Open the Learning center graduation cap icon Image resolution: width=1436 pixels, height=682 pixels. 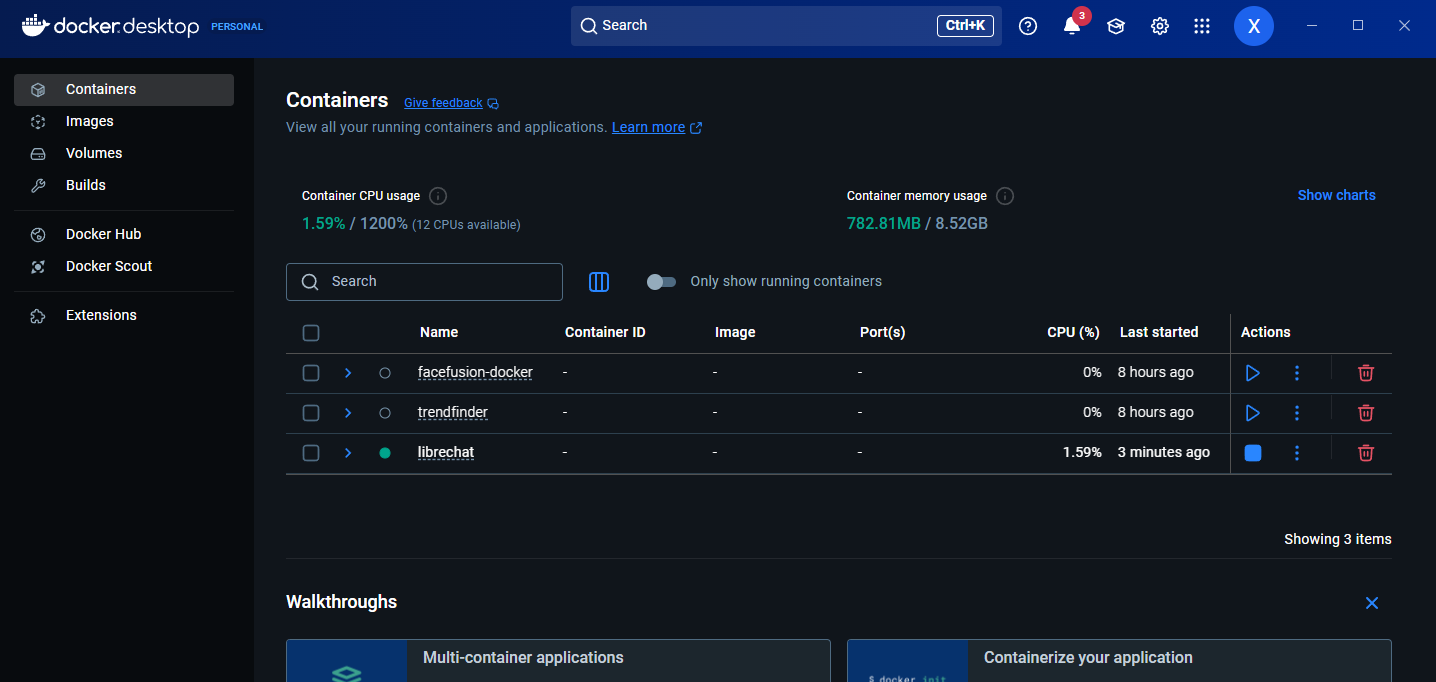pyautogui.click(x=1116, y=26)
